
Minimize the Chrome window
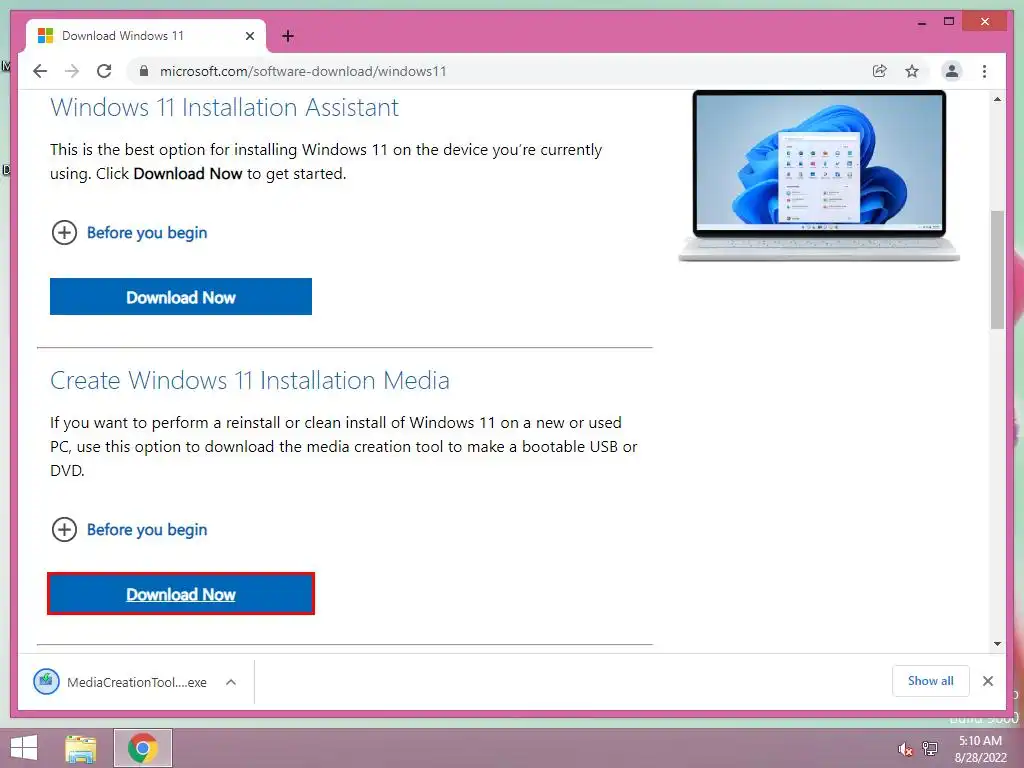click(x=921, y=22)
